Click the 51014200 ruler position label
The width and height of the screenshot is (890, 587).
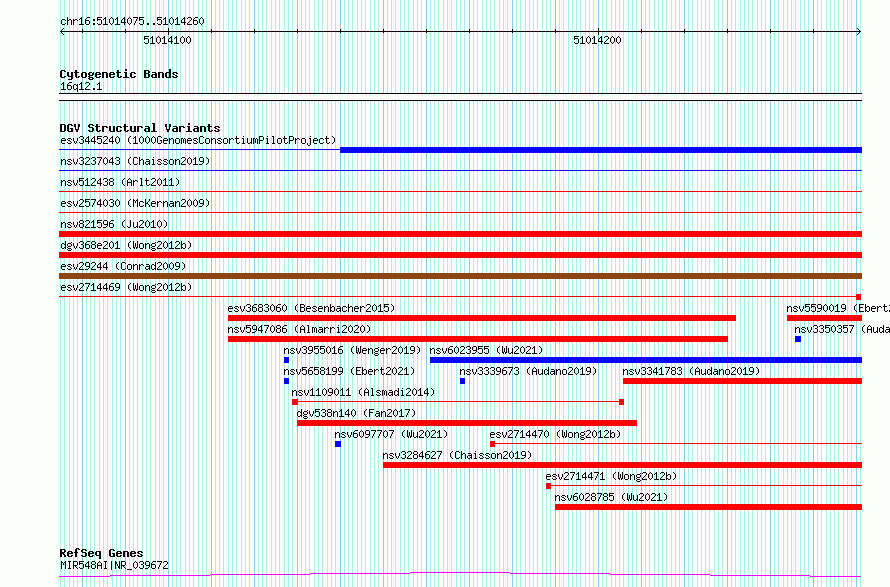[597, 40]
